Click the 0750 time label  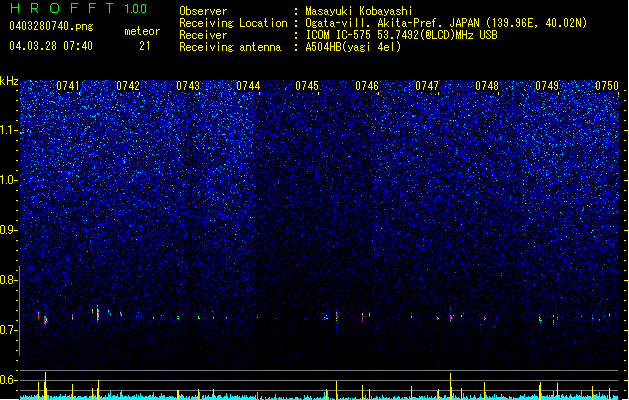click(x=607, y=86)
